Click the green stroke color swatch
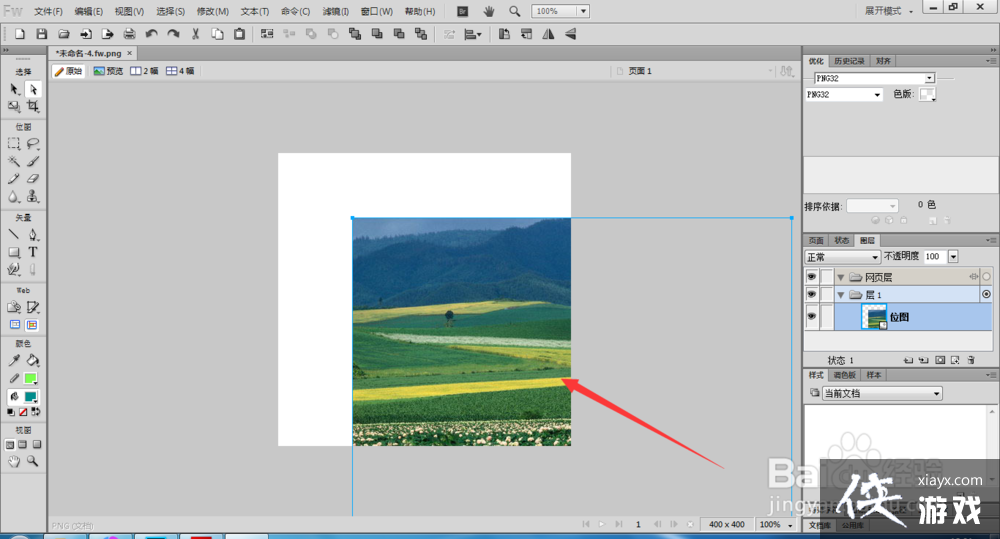This screenshot has height=539, width=1000. (31, 379)
